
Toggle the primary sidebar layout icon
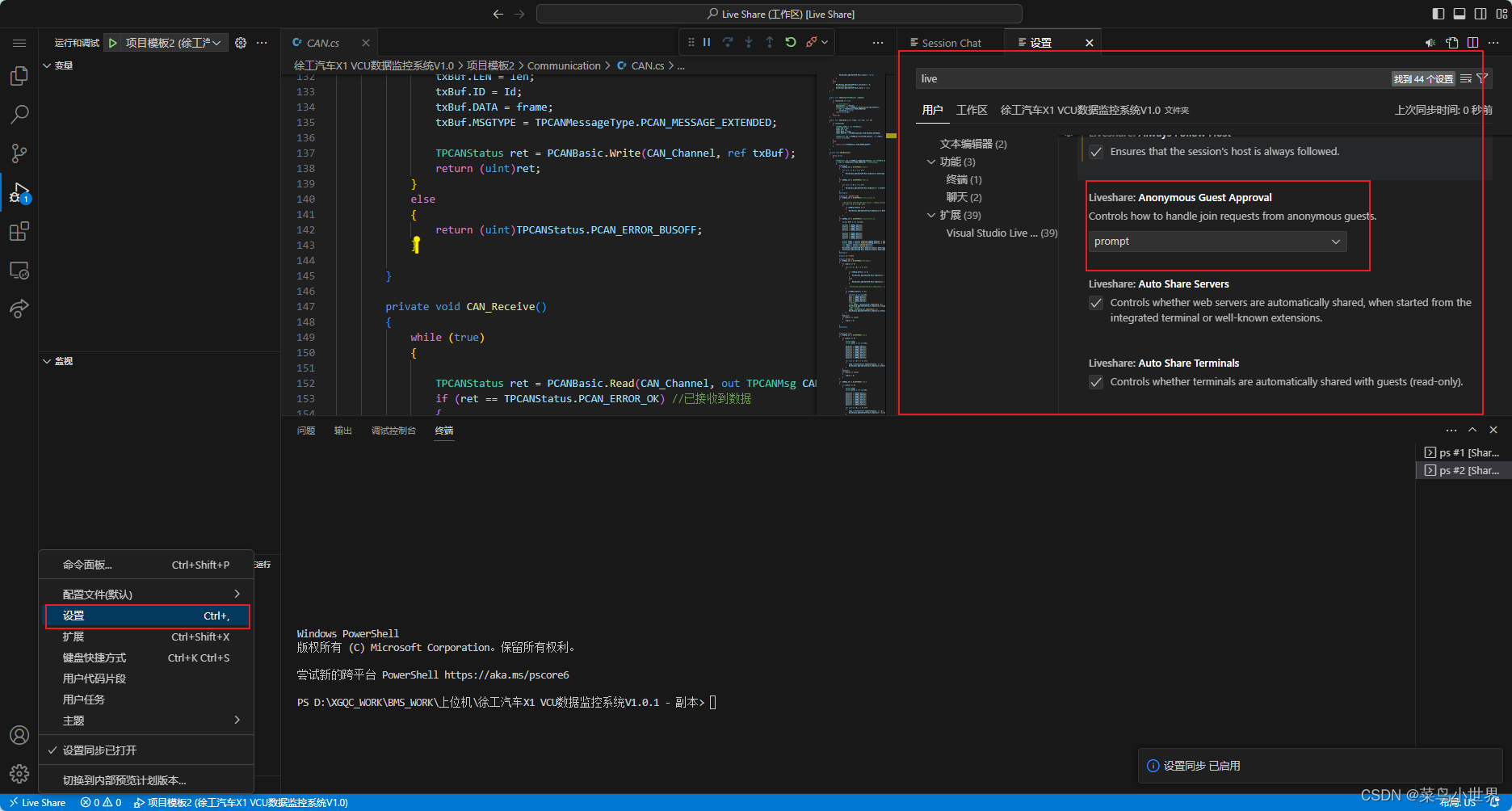point(1438,14)
